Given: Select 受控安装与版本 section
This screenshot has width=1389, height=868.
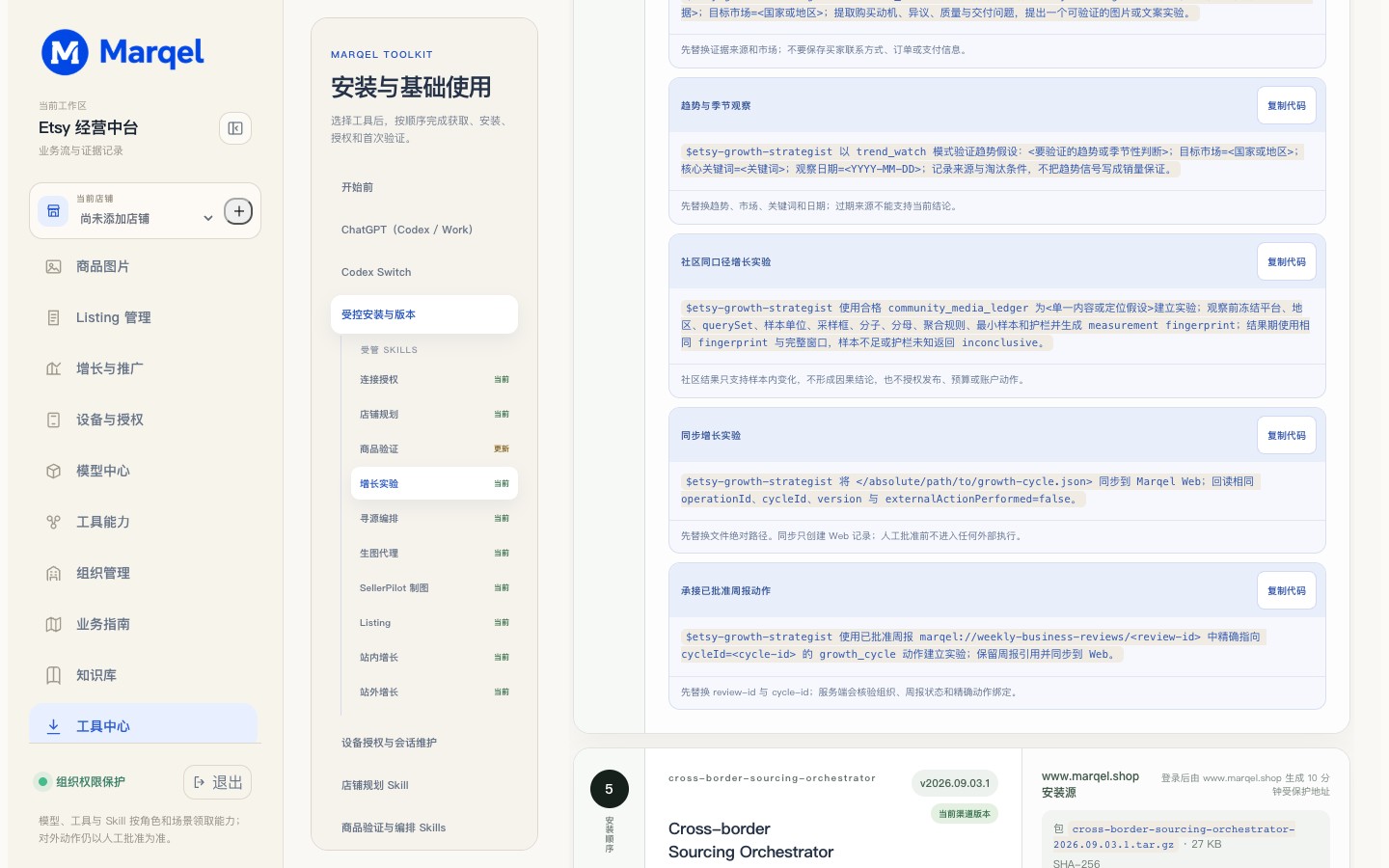Looking at the screenshot, I should 424,314.
